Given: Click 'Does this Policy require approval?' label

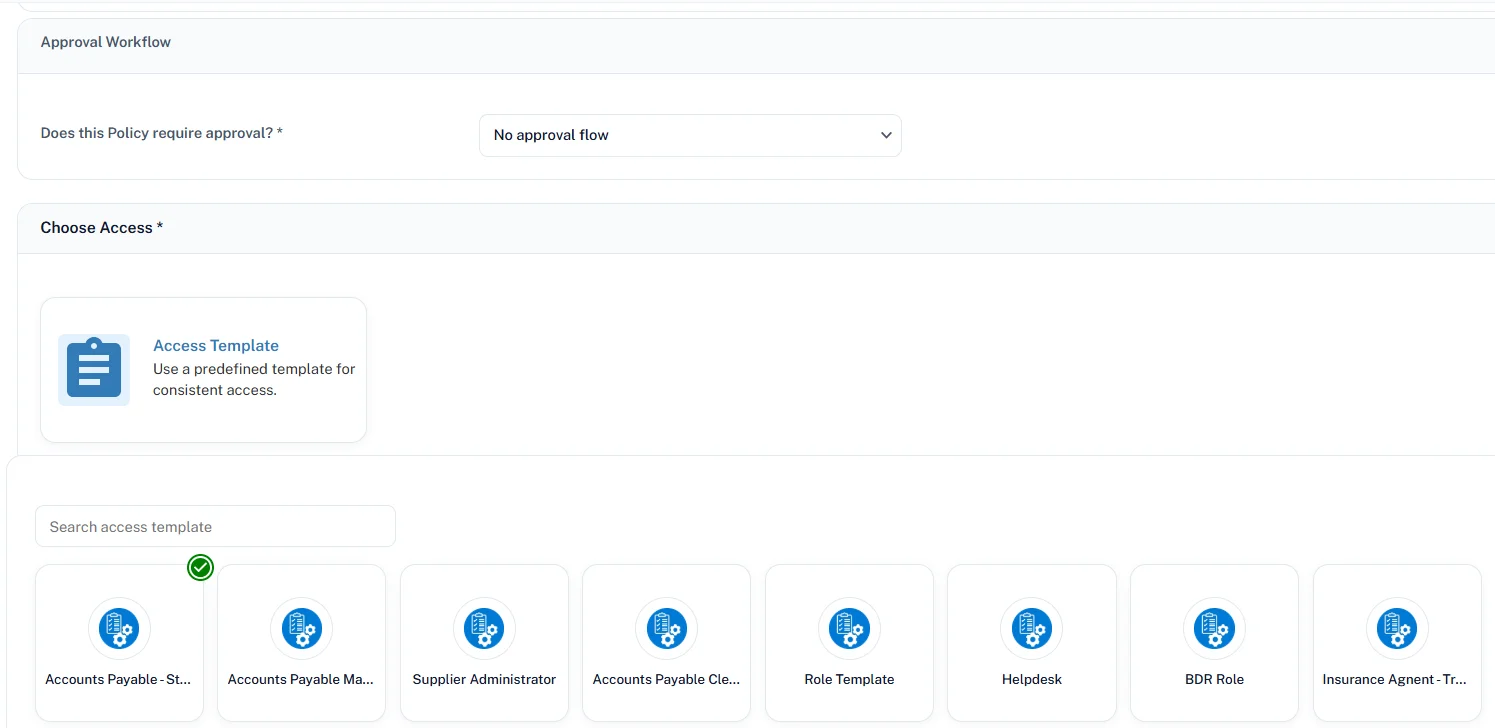Looking at the screenshot, I should tap(161, 132).
